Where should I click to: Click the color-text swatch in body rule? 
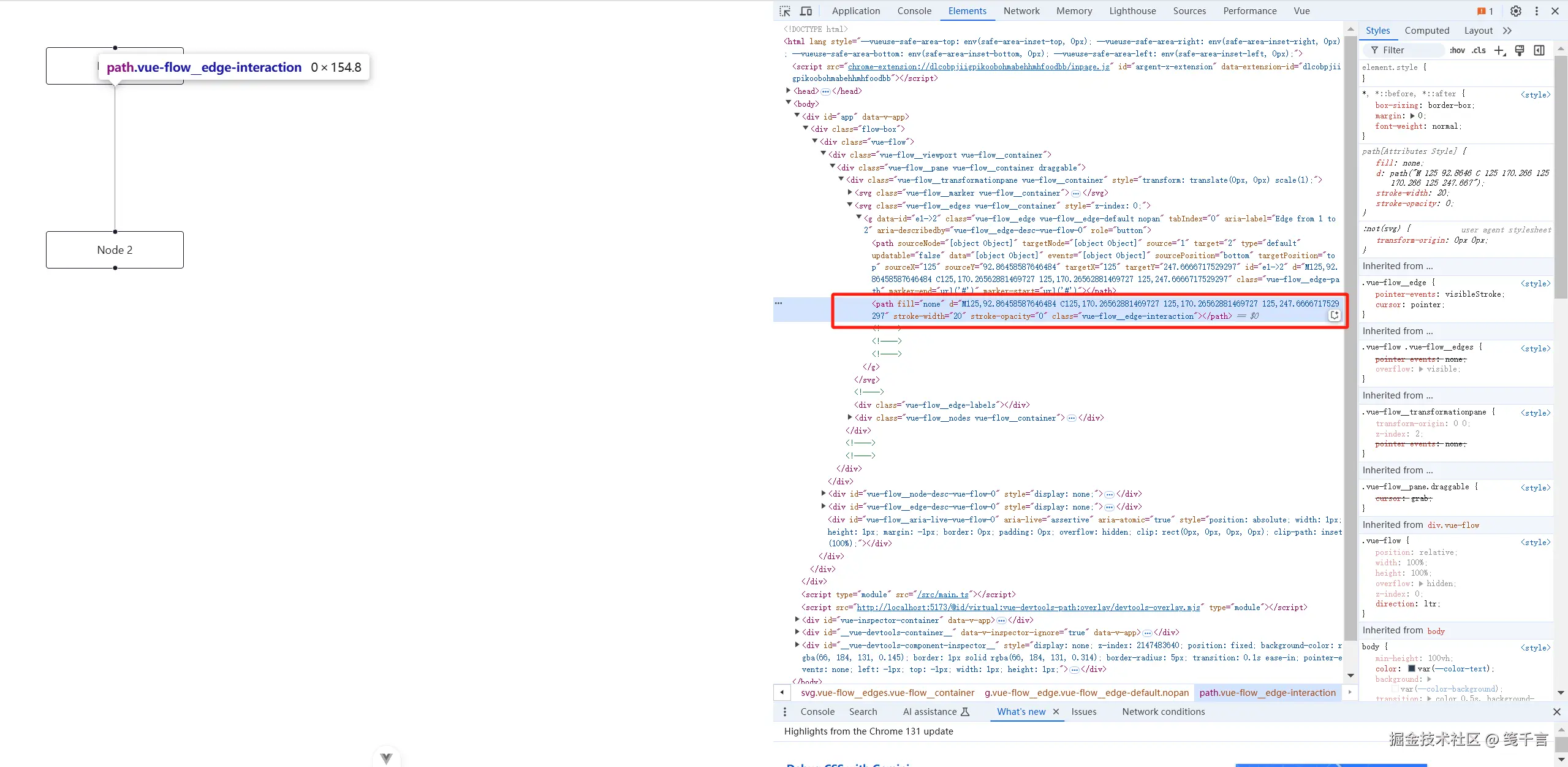click(x=1411, y=668)
